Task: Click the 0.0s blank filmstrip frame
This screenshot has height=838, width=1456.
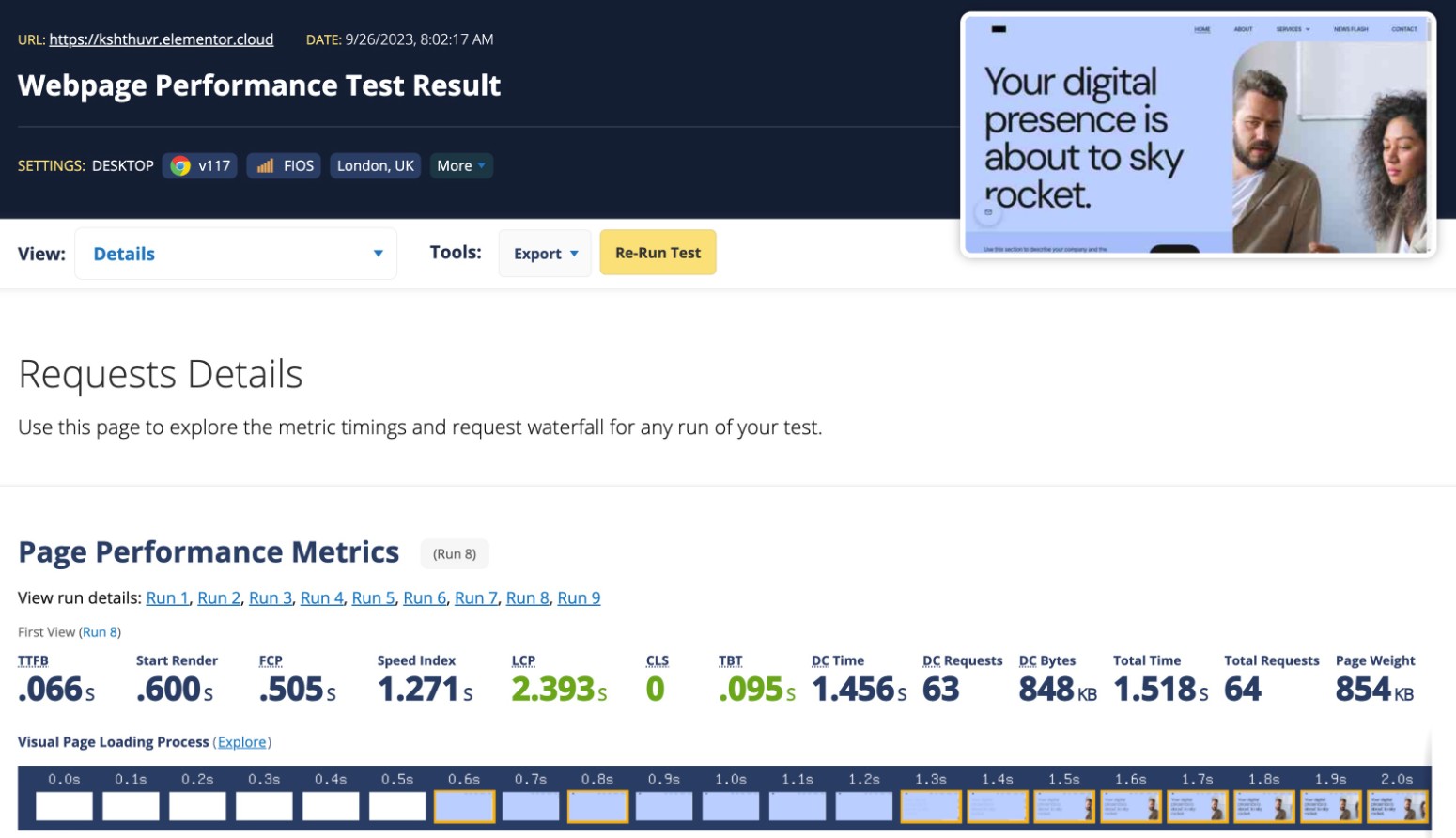Action: 64,806
